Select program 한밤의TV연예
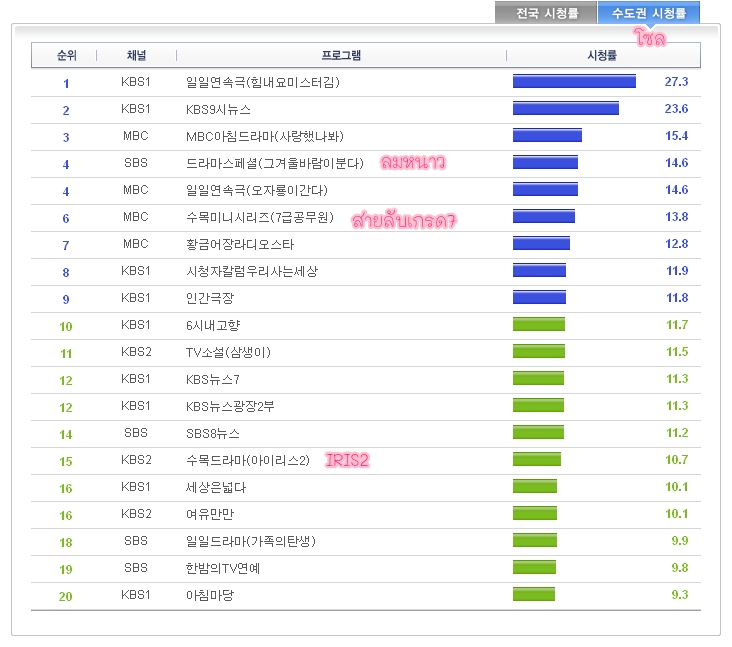The height and width of the screenshot is (647, 732). tap(223, 569)
